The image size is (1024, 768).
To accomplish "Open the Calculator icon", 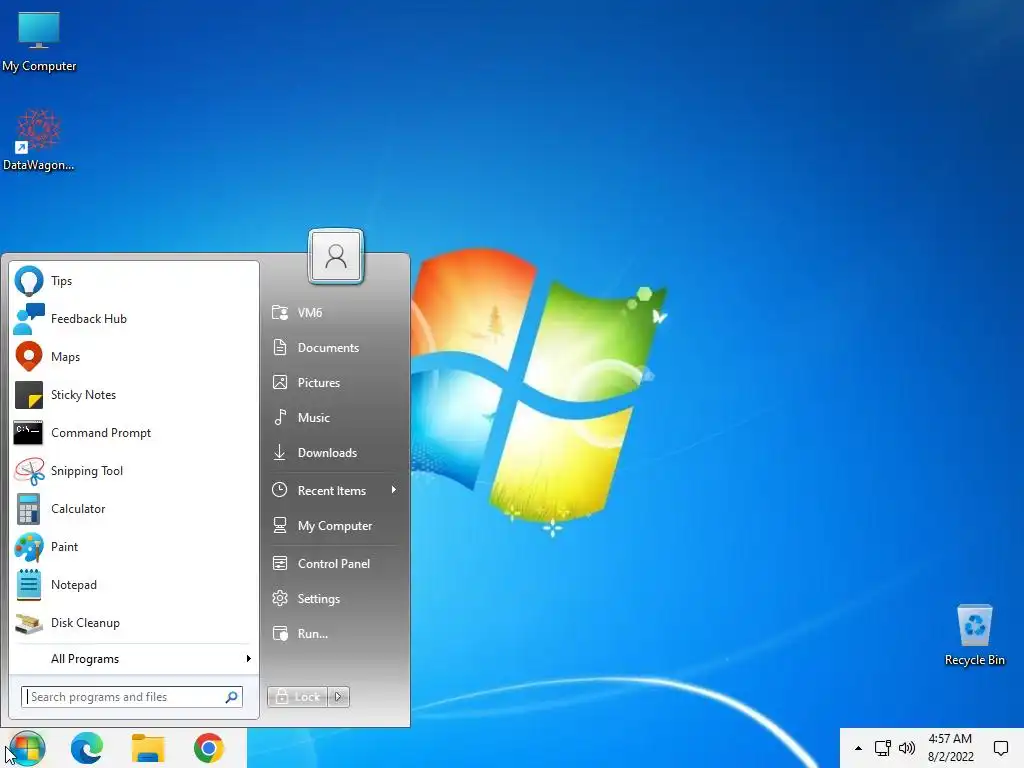I will click(28, 509).
